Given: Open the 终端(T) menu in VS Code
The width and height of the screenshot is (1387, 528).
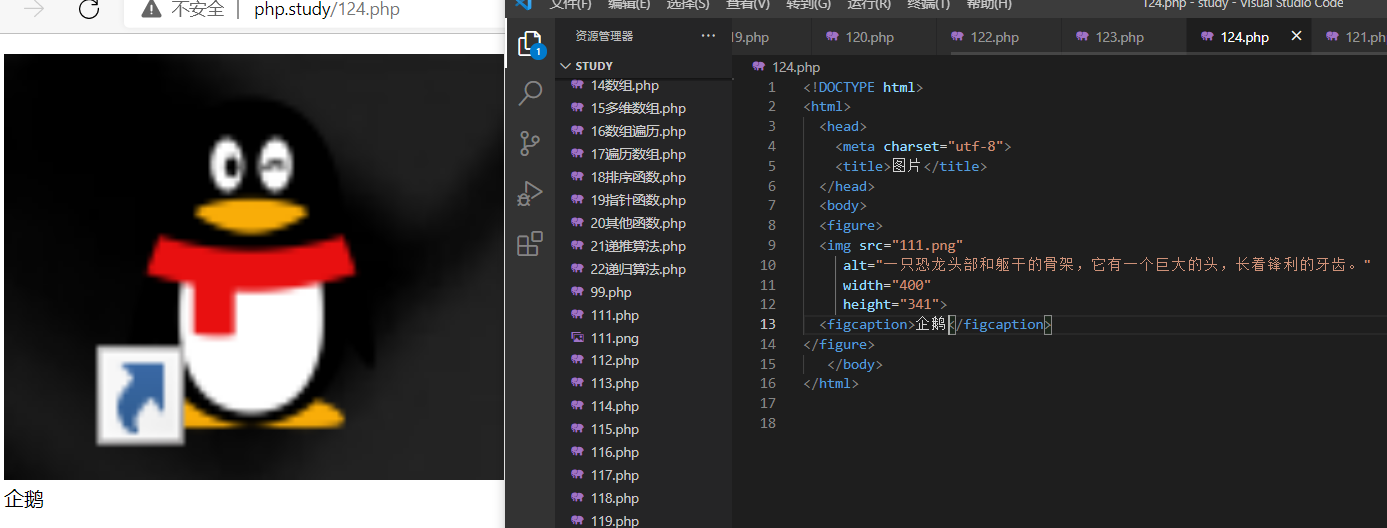Looking at the screenshot, I should (x=929, y=5).
